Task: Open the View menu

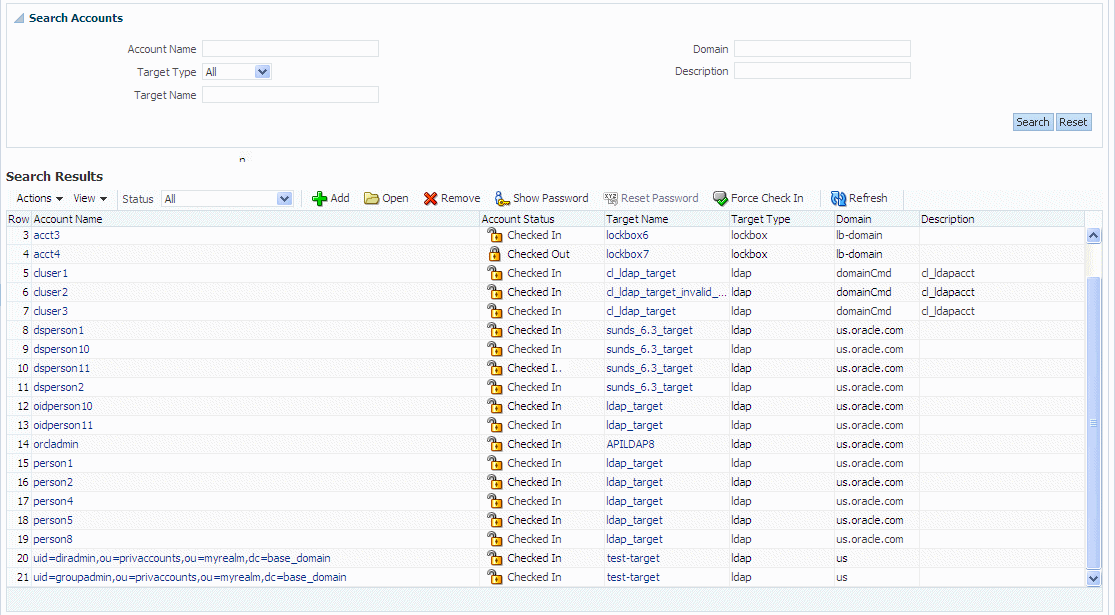Action: [x=90, y=198]
